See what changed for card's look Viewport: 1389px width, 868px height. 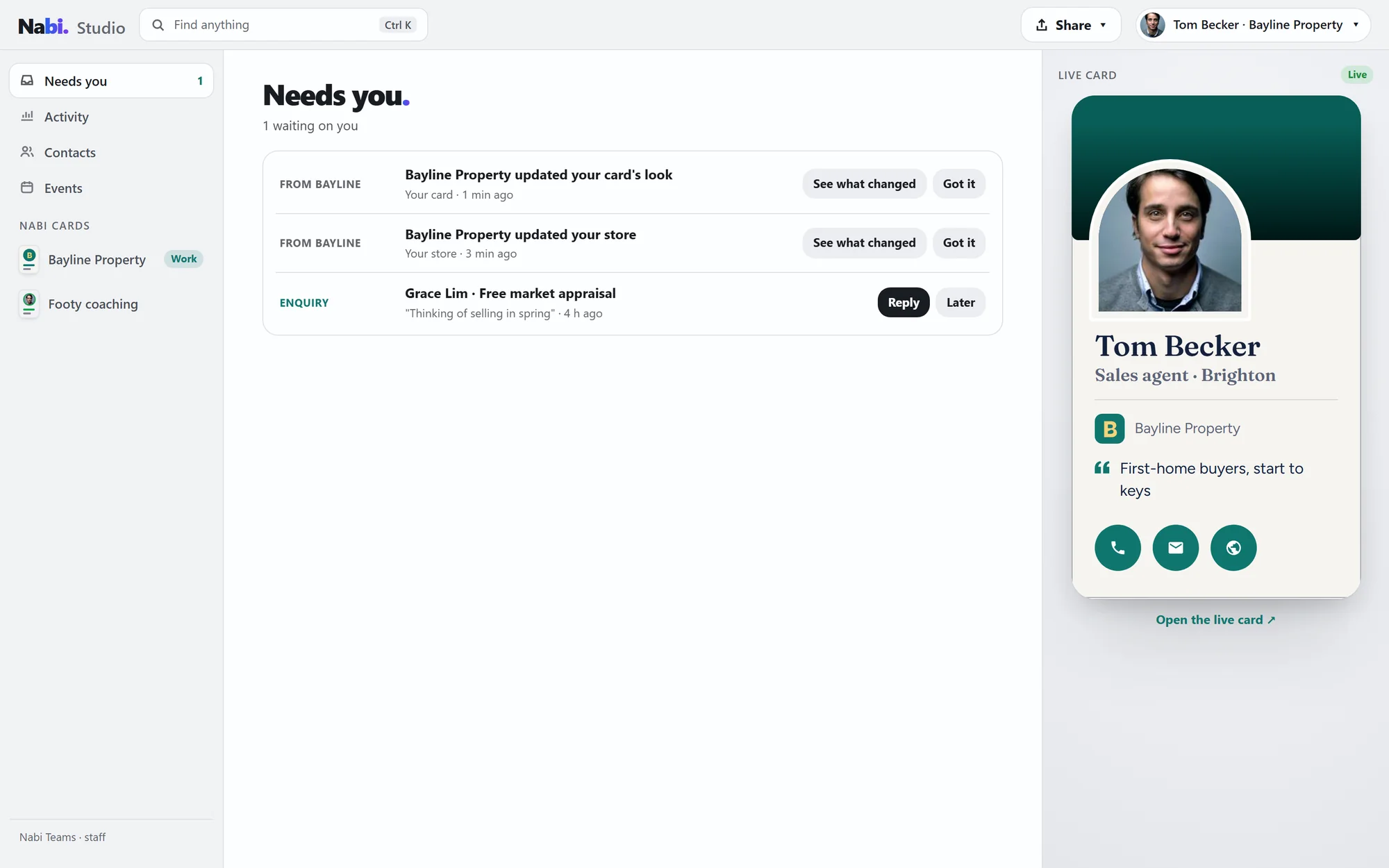tap(864, 184)
